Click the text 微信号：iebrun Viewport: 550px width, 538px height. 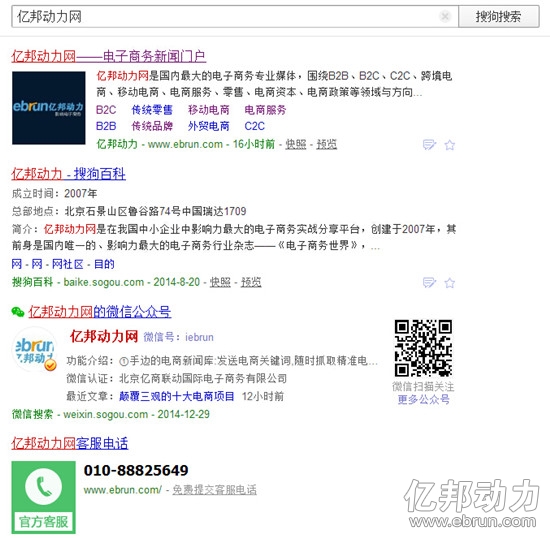point(179,337)
